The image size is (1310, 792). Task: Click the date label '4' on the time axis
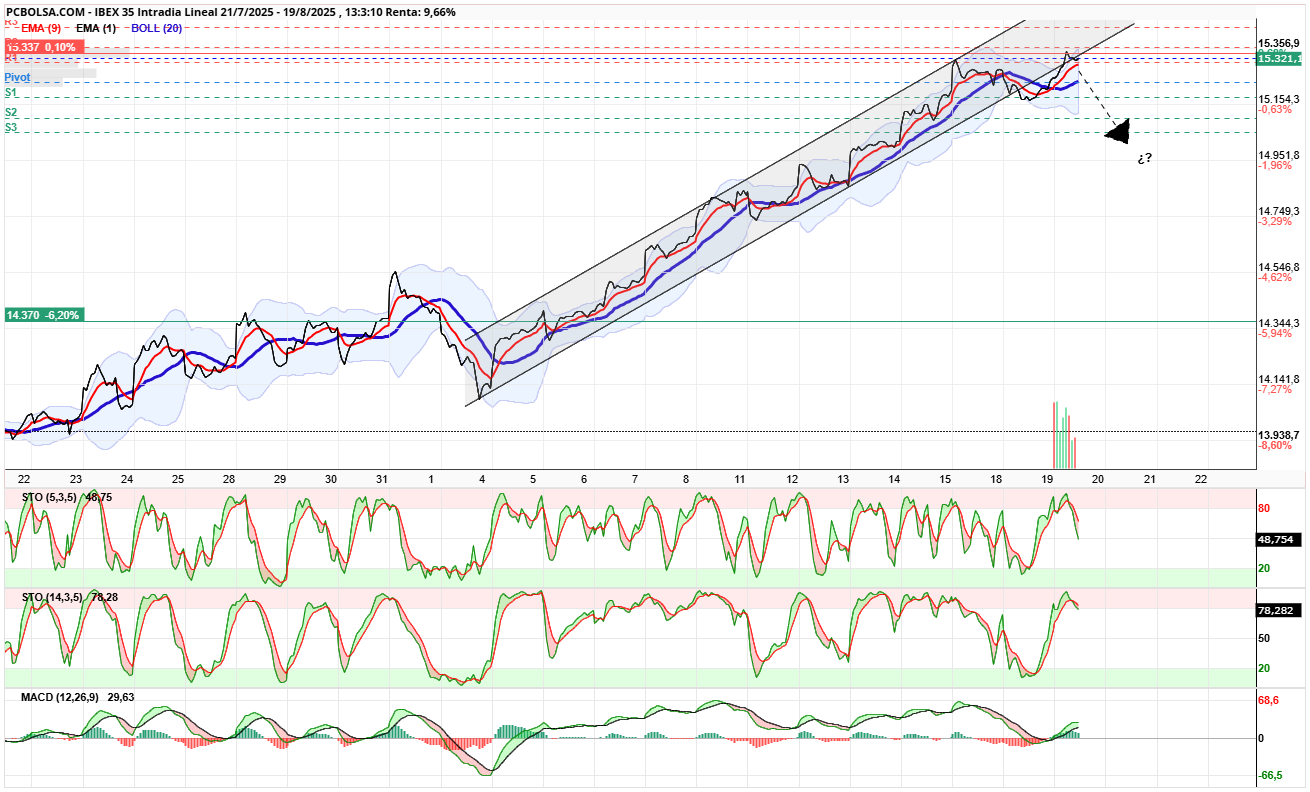click(483, 479)
